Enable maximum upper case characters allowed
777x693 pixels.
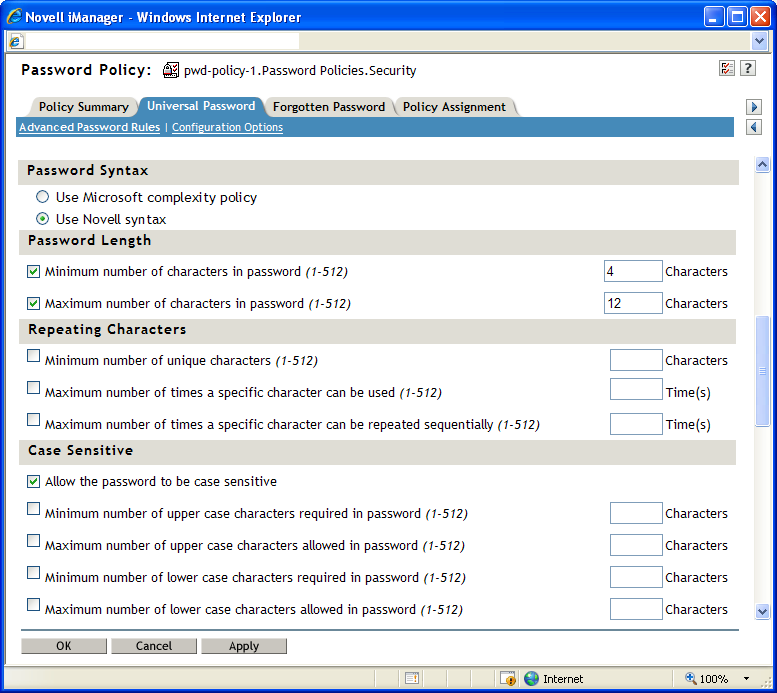click(33, 540)
